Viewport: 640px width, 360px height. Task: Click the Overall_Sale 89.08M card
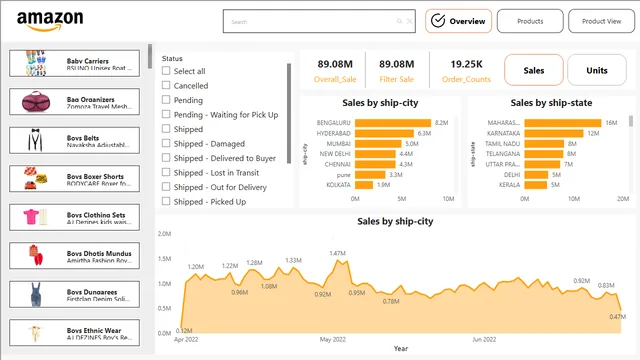[335, 70]
